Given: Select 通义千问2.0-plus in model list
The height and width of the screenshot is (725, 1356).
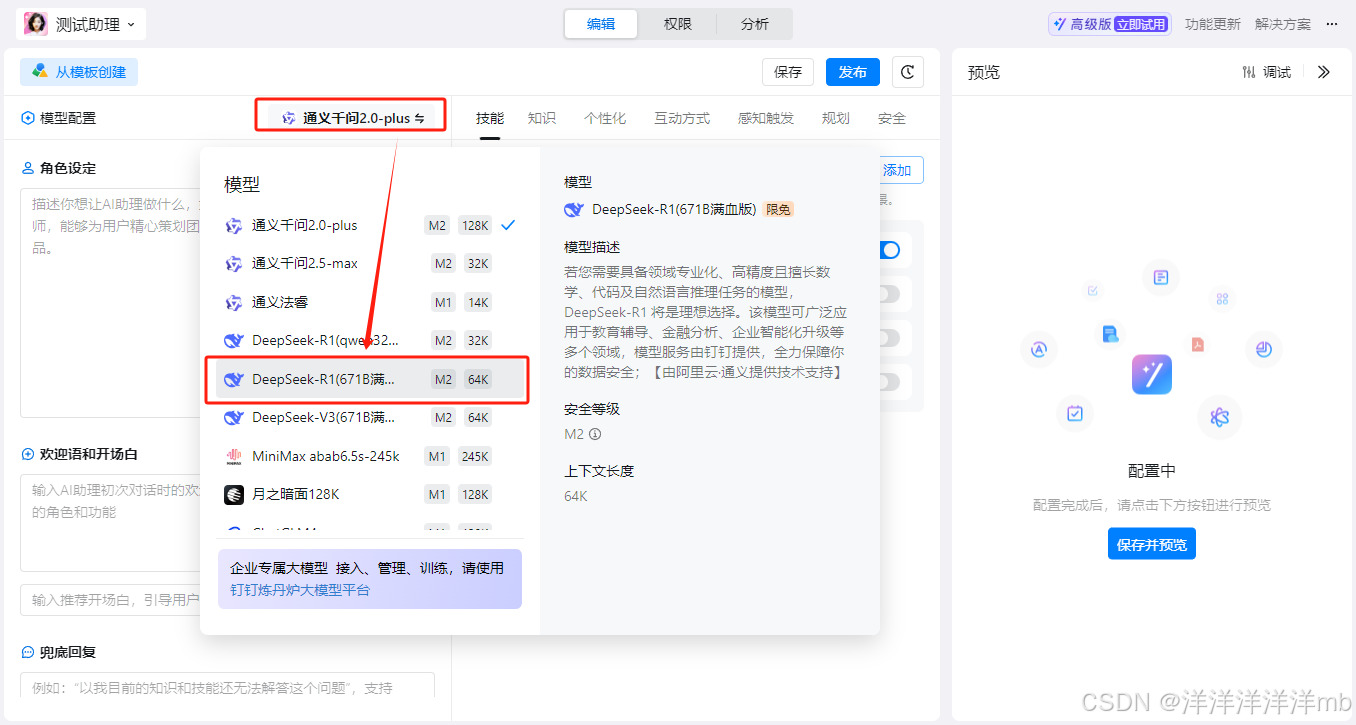Looking at the screenshot, I should [369, 225].
